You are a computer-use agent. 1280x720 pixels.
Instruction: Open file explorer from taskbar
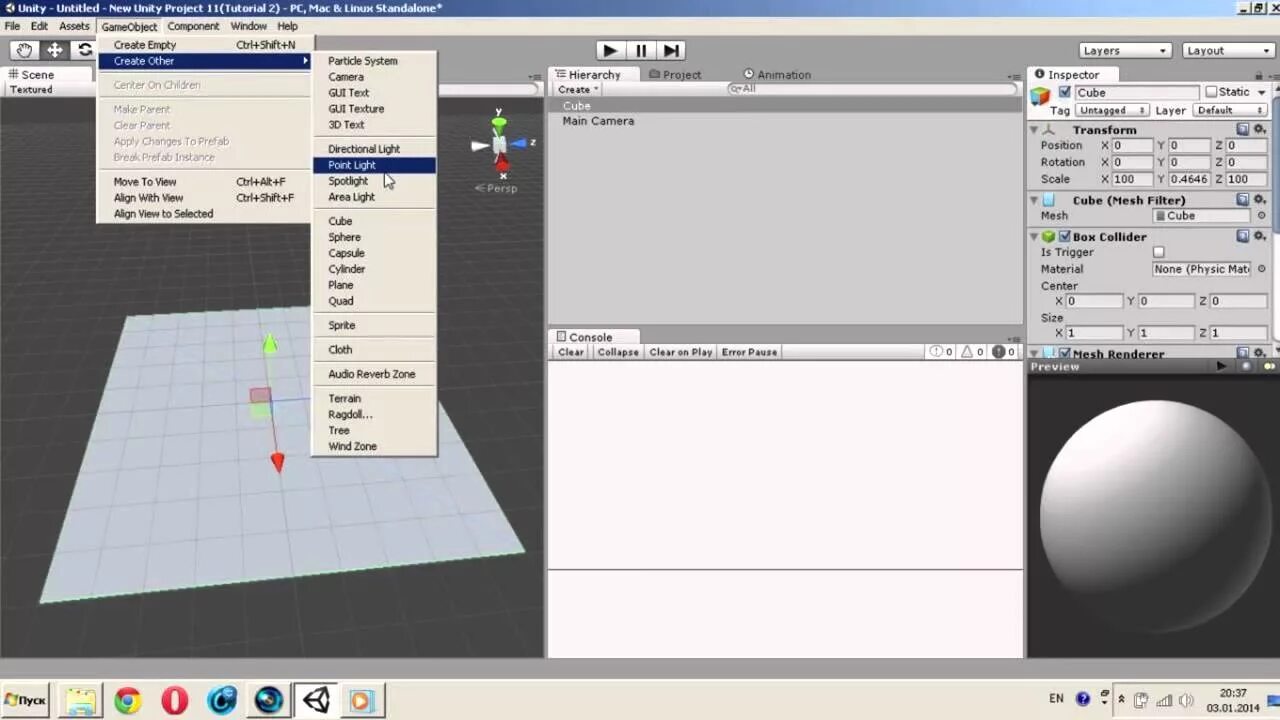pos(80,700)
